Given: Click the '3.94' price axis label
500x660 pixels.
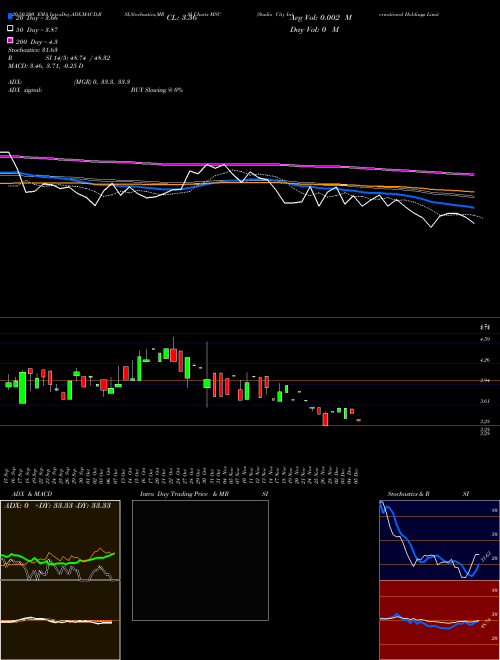Looking at the screenshot, I should click(x=485, y=380).
